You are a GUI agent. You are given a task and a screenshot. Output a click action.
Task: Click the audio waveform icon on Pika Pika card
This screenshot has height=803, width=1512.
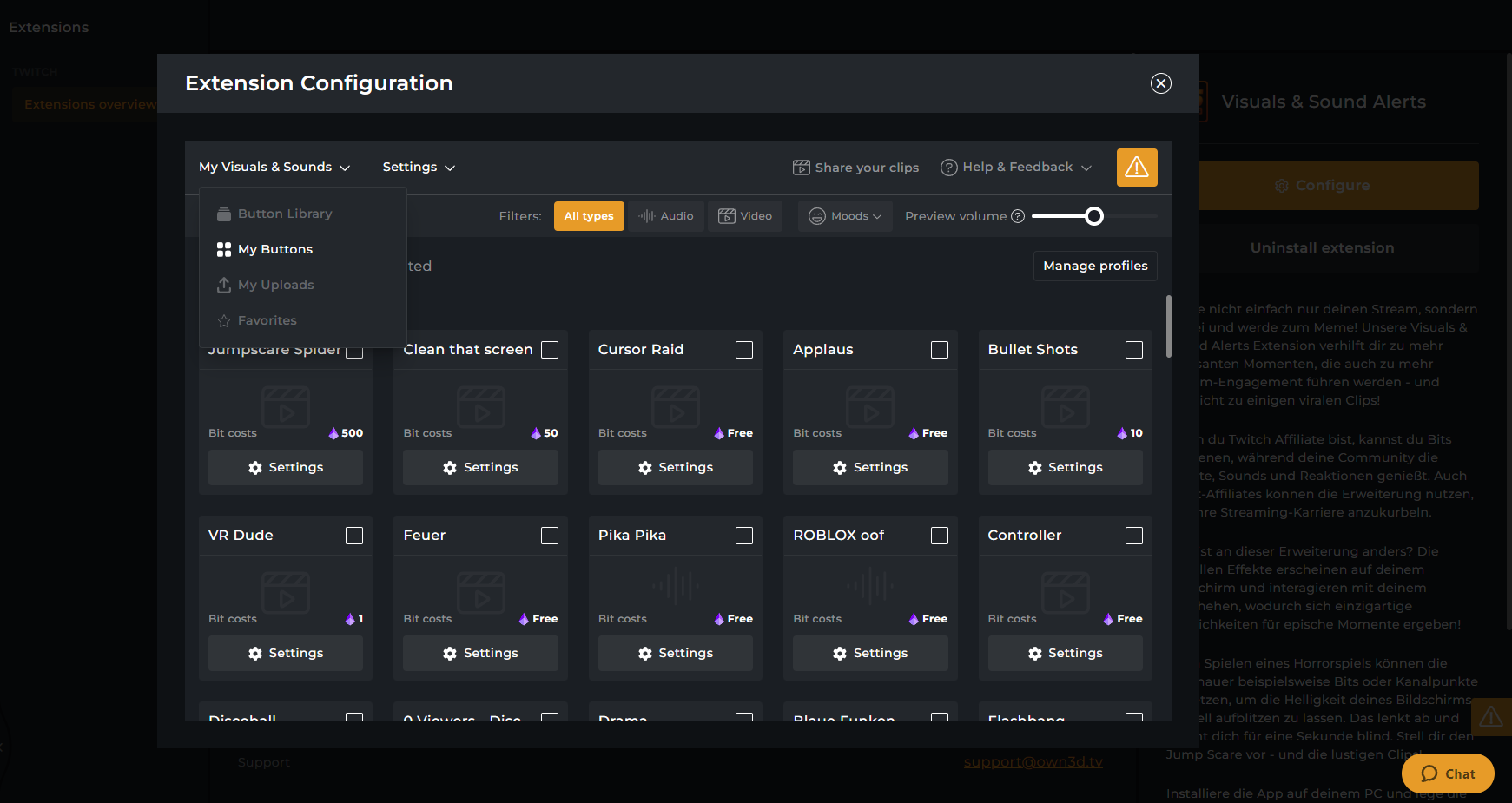676,586
